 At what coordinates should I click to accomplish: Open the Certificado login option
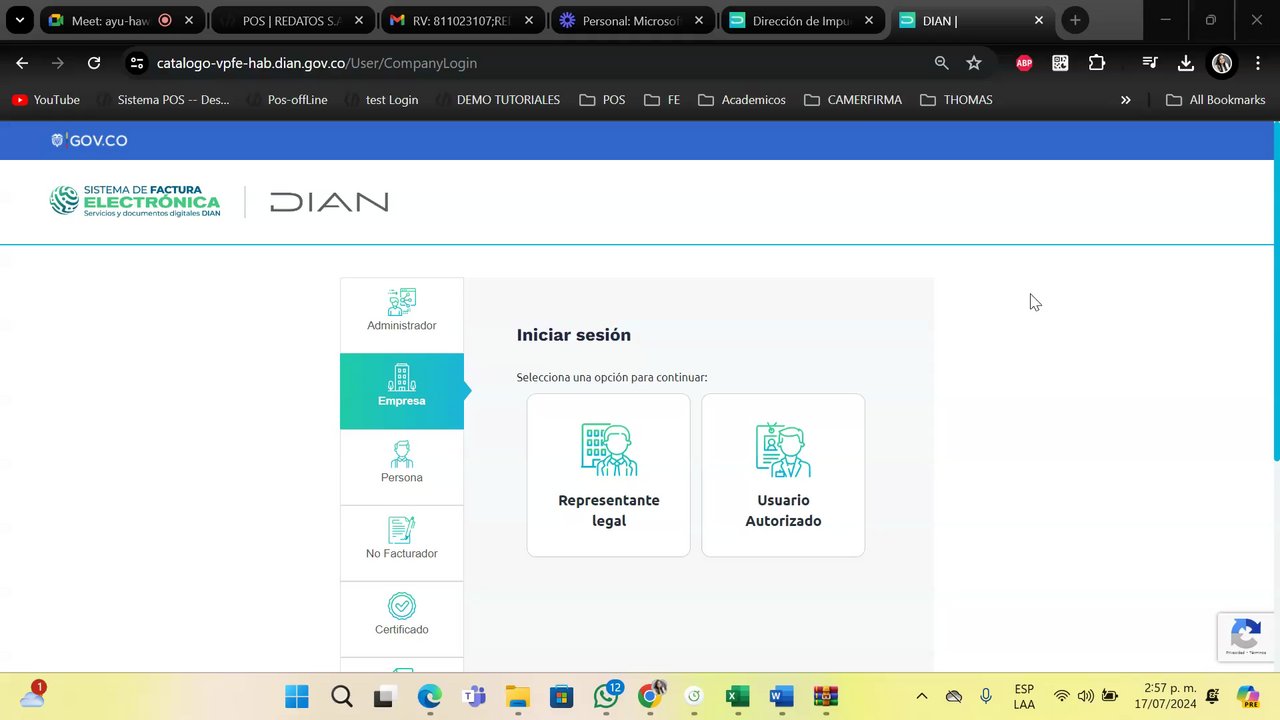[401, 619]
